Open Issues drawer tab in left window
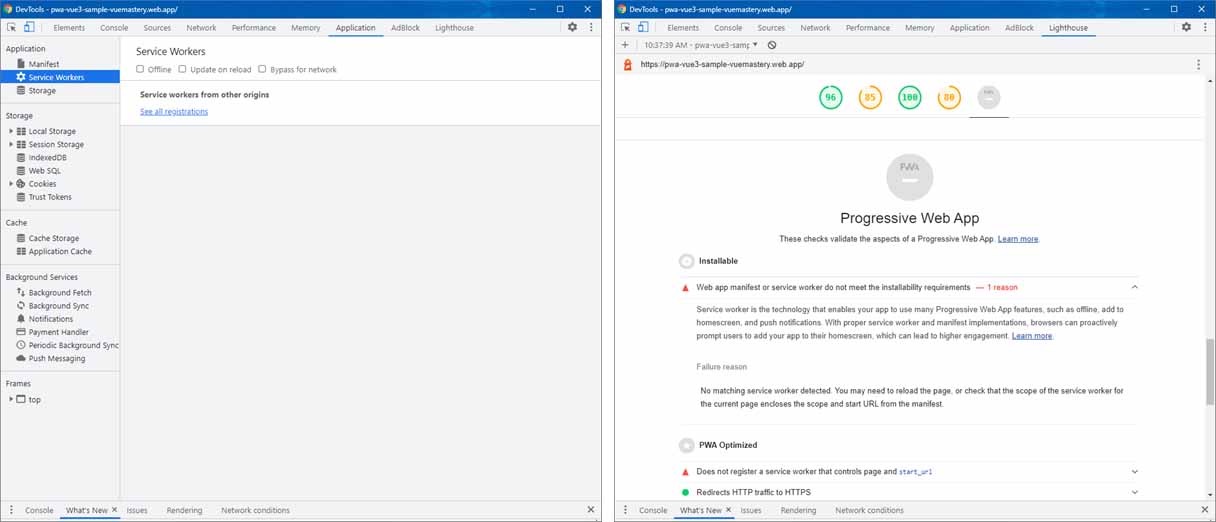Image resolution: width=1216 pixels, height=522 pixels. point(137,510)
